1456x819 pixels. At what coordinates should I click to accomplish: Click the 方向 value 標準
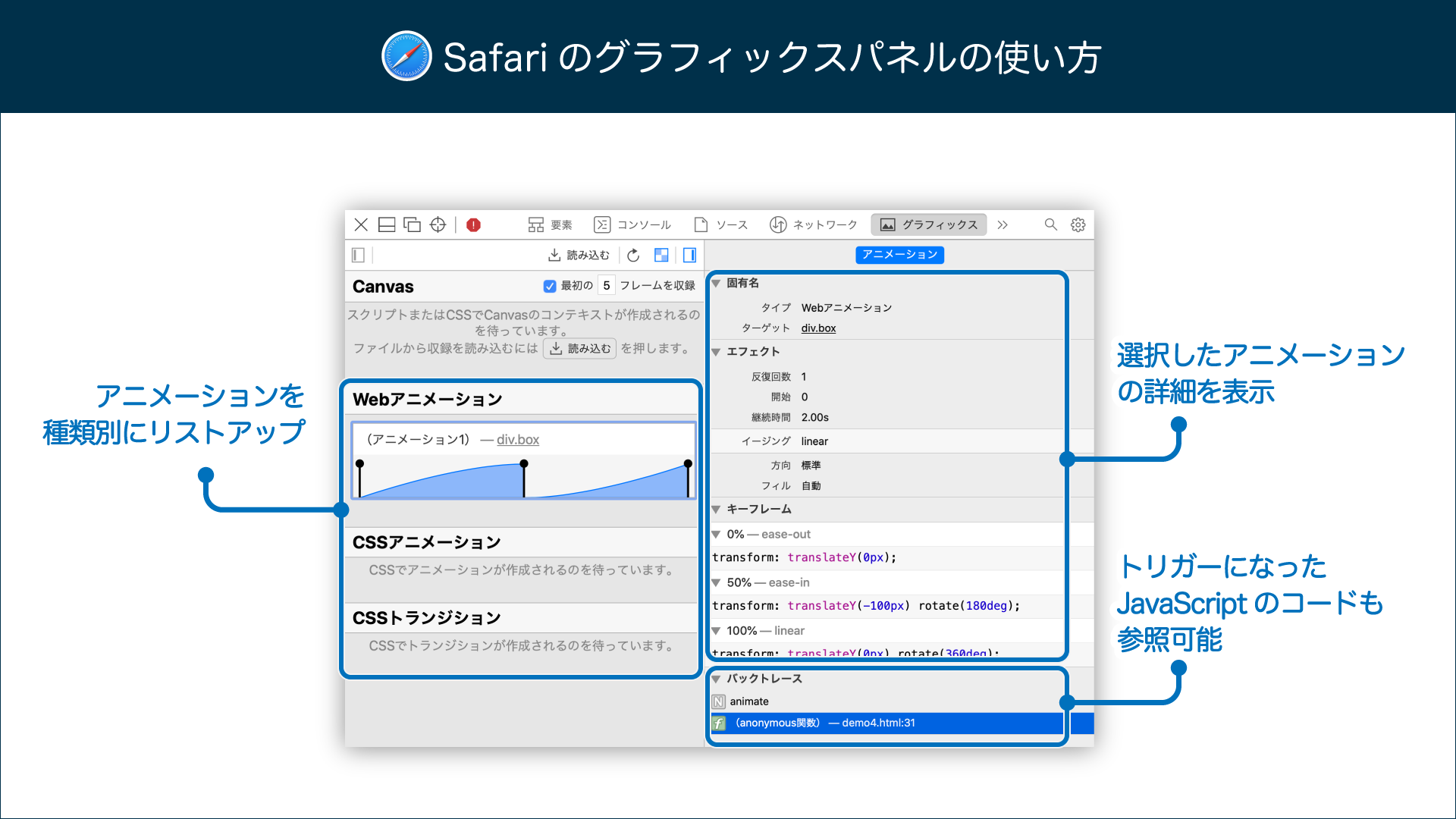point(811,465)
